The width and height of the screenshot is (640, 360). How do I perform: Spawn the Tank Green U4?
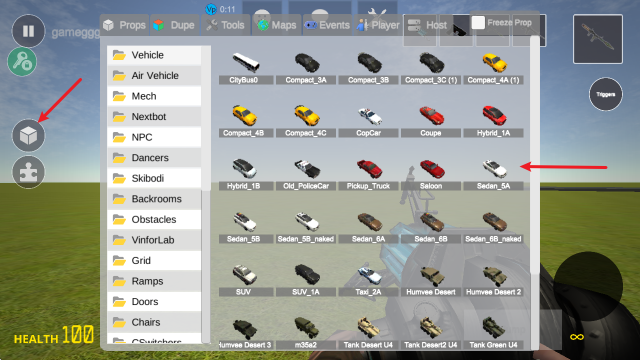pyautogui.click(x=493, y=333)
